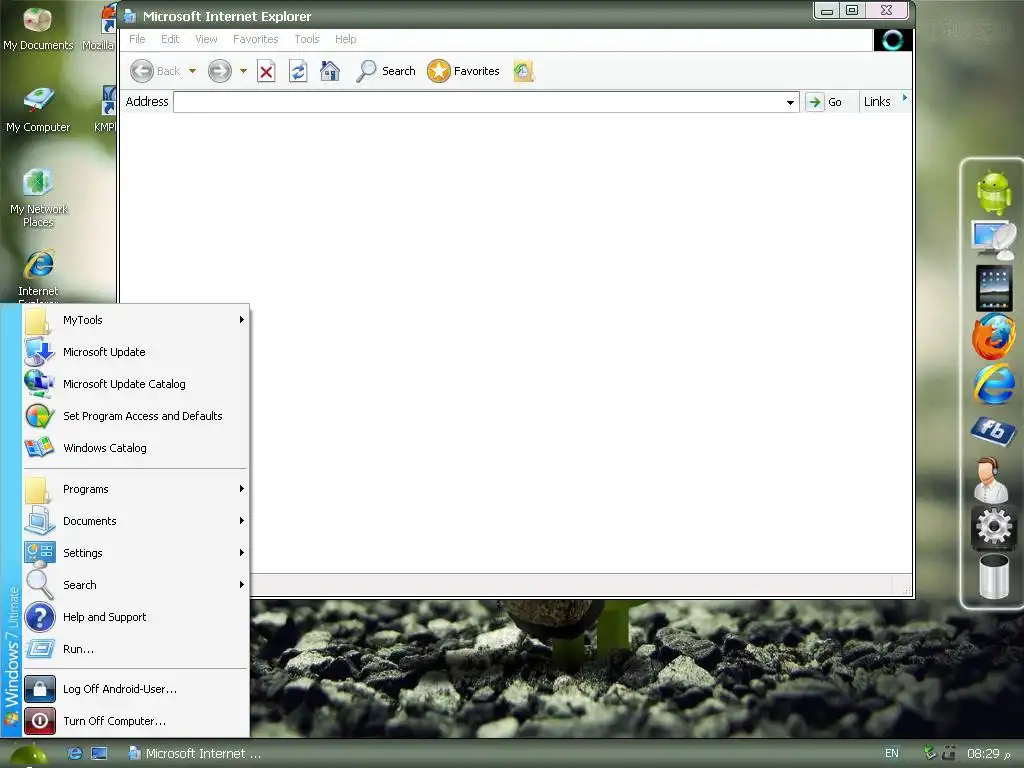
Task: Click Turn Off Computer...
Action: tap(136, 721)
